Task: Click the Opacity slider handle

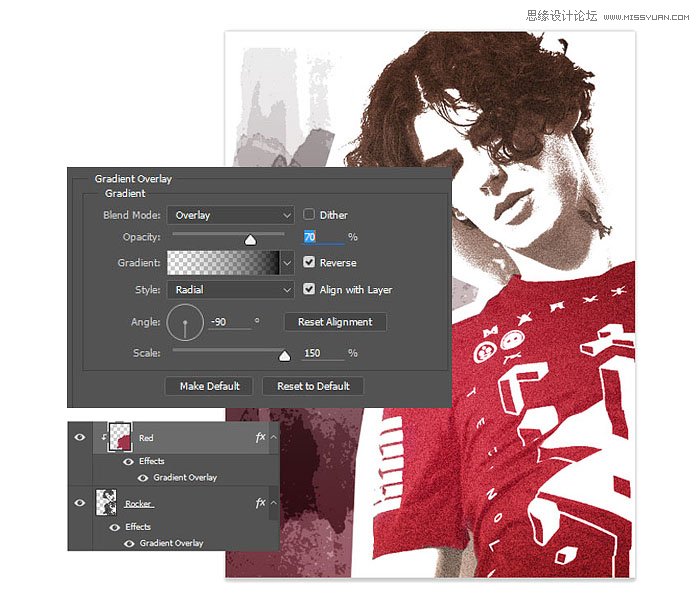Action: pos(250,240)
